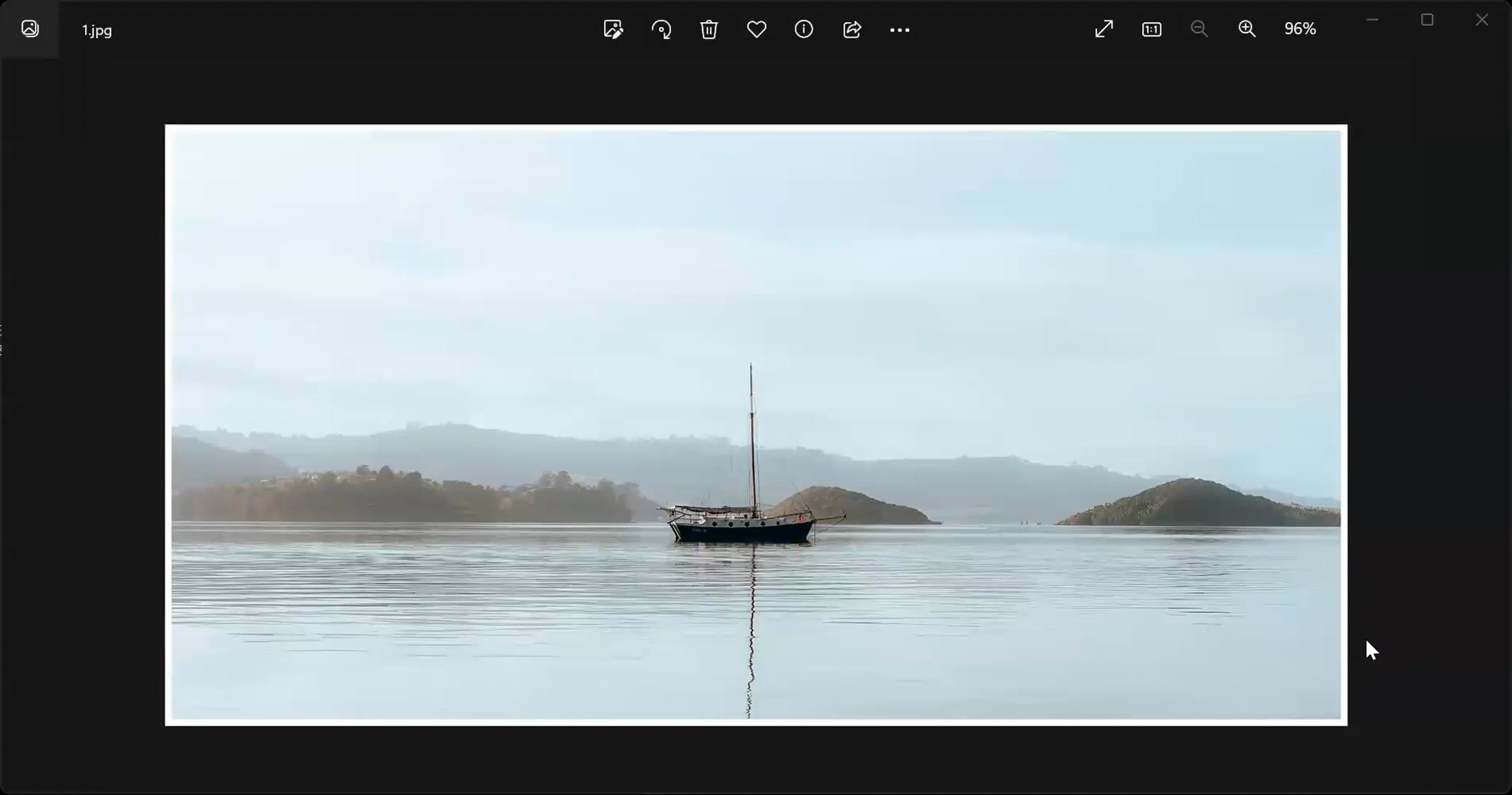Click the 1.jpg file name

click(x=97, y=30)
